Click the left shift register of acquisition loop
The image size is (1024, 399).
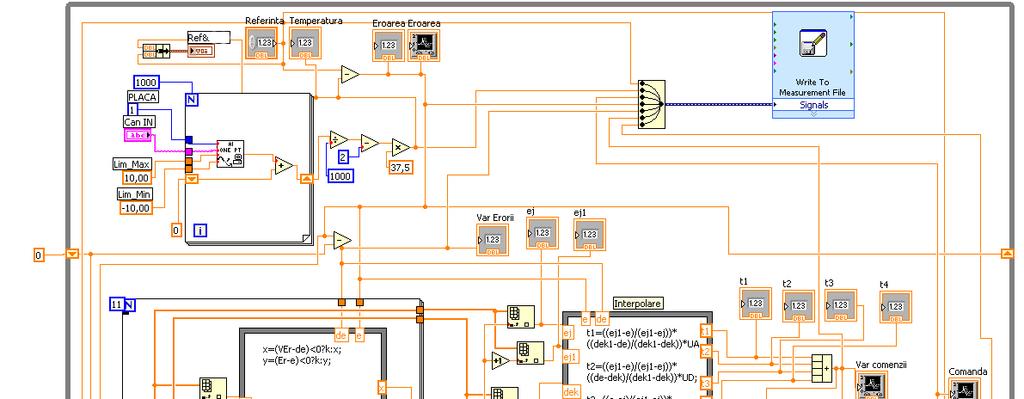[x=191, y=179]
